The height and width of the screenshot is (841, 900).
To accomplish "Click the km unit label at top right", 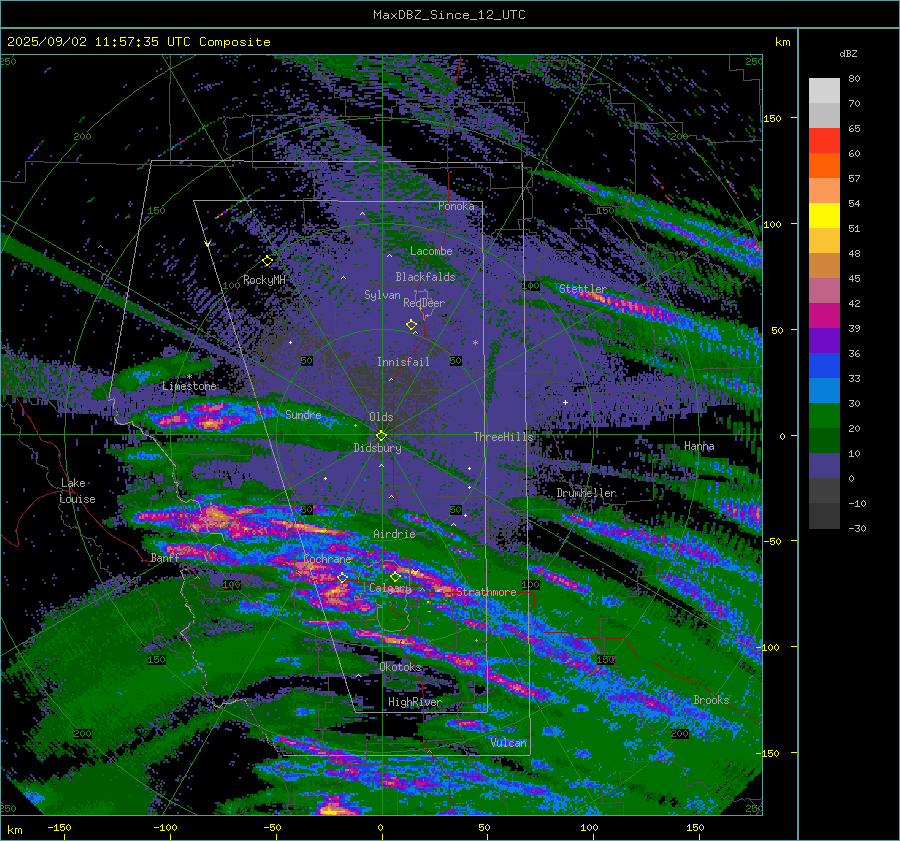I will tap(782, 42).
